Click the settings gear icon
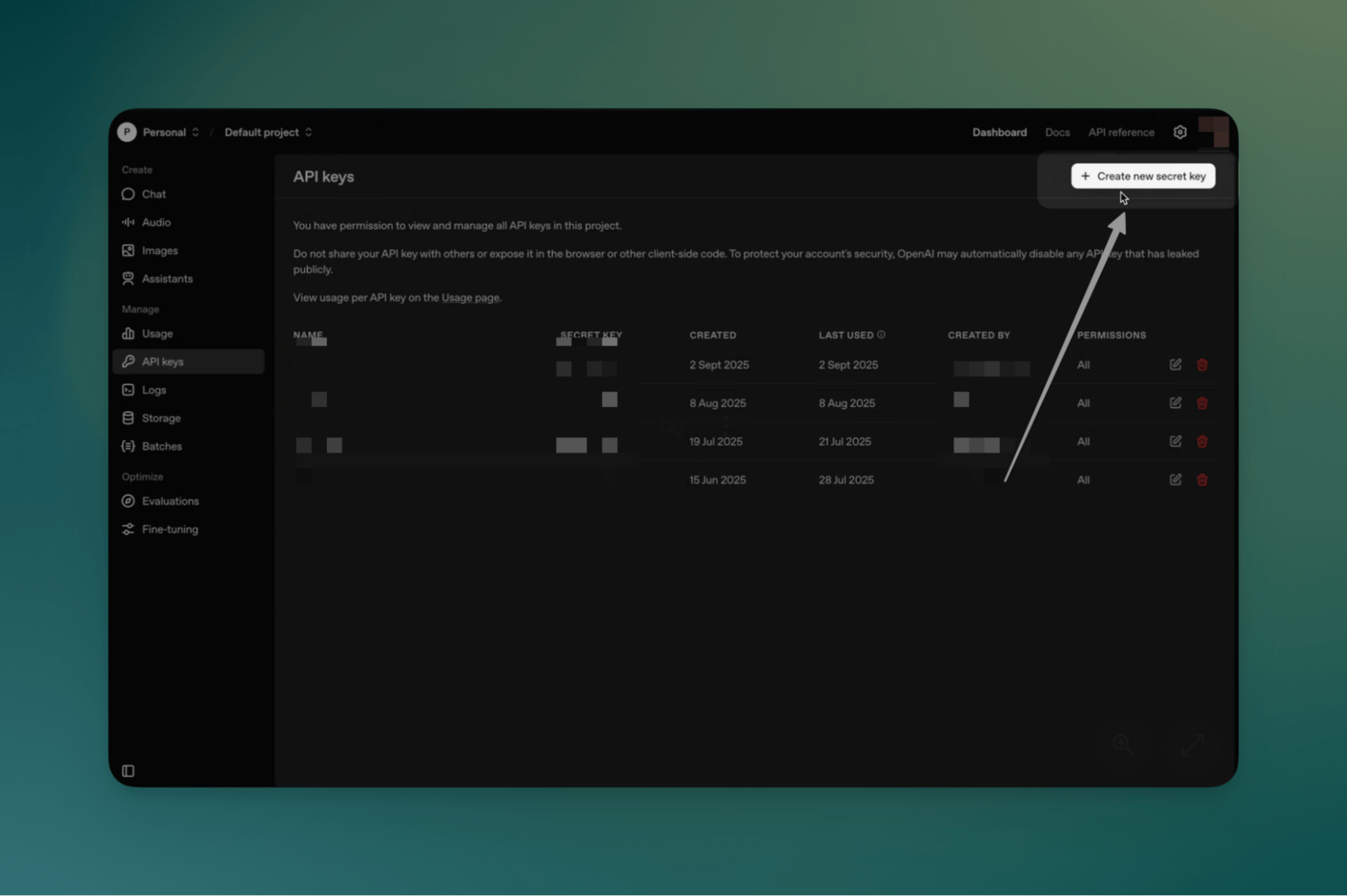Screen dimensions: 1347x896 (x=1179, y=132)
